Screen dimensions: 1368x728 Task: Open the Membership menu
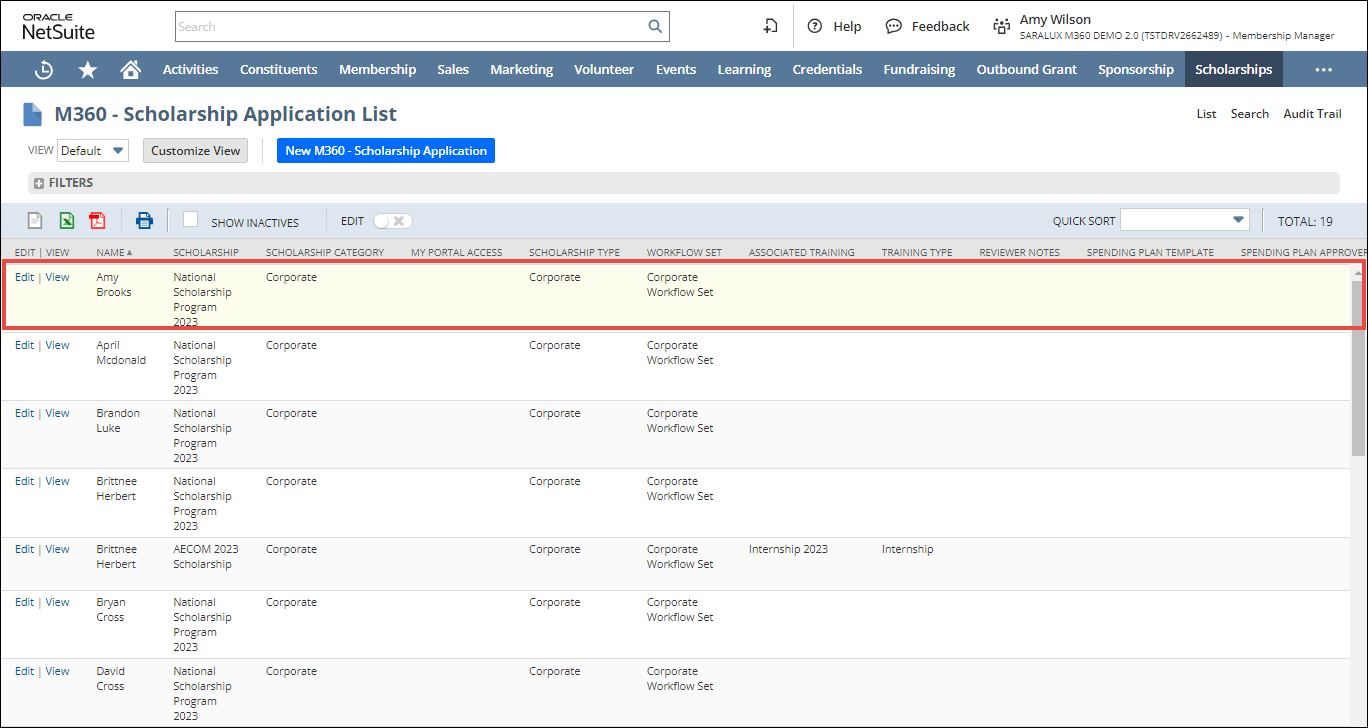tap(377, 70)
